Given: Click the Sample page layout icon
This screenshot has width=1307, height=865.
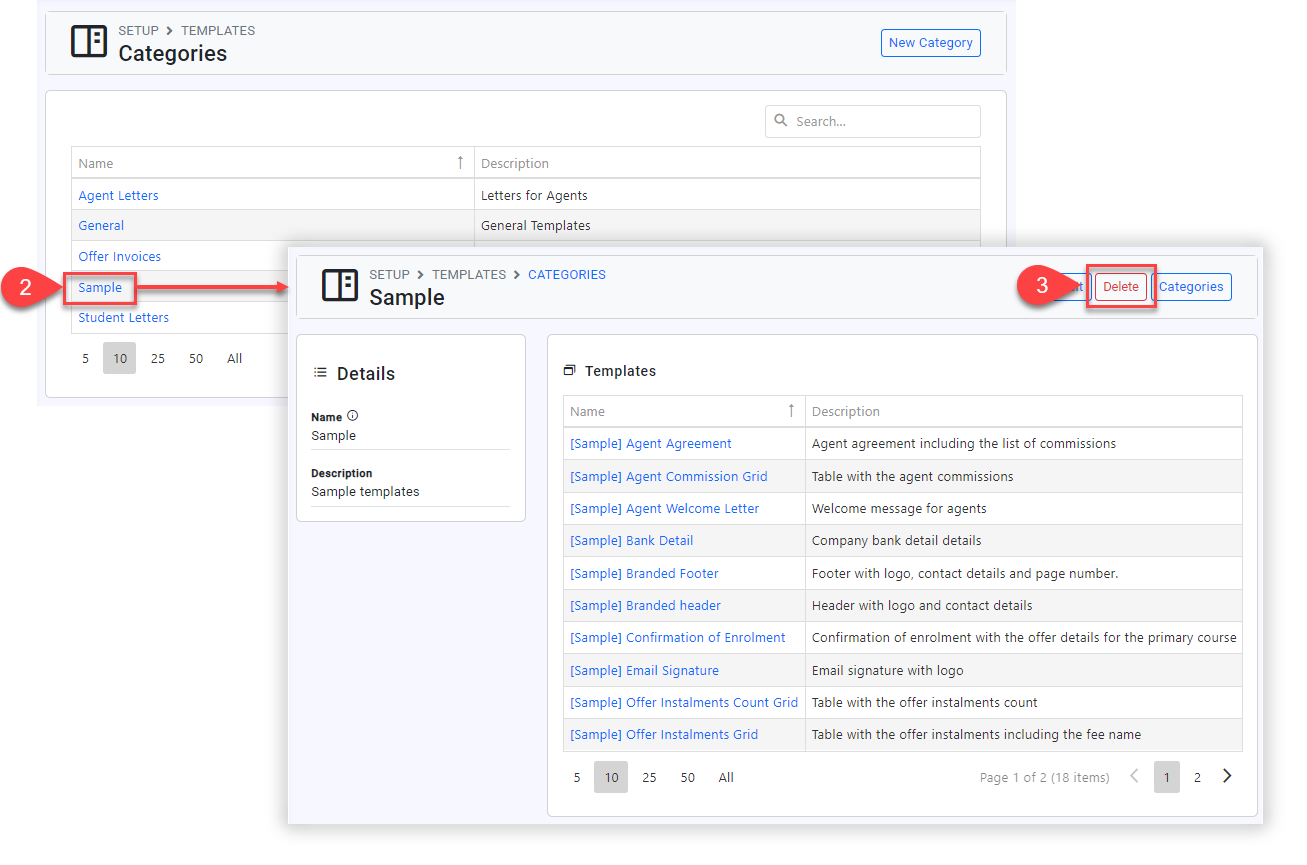Looking at the screenshot, I should [340, 286].
